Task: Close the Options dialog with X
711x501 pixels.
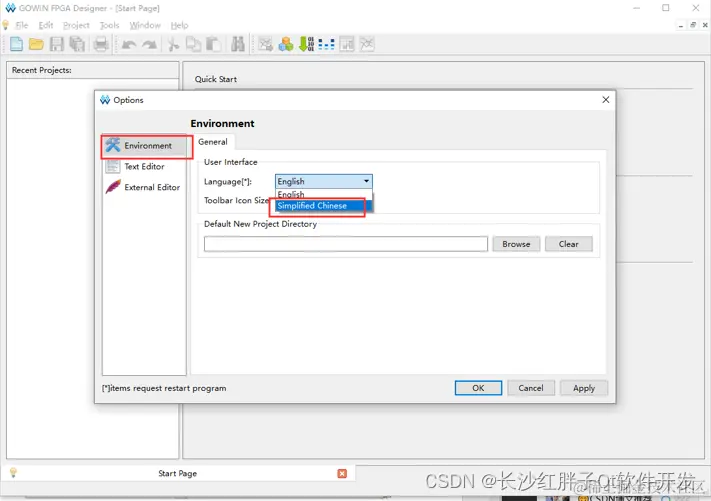Action: coord(605,100)
